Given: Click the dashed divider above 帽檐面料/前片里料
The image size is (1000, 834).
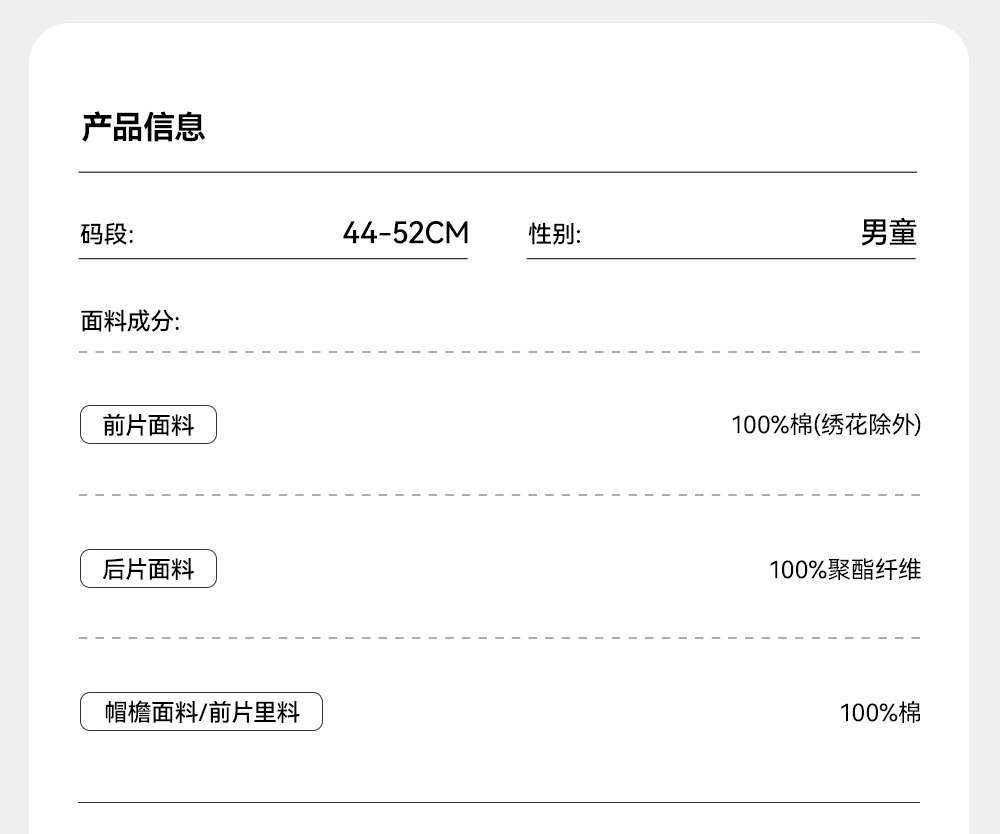Looking at the screenshot, I should [x=498, y=638].
